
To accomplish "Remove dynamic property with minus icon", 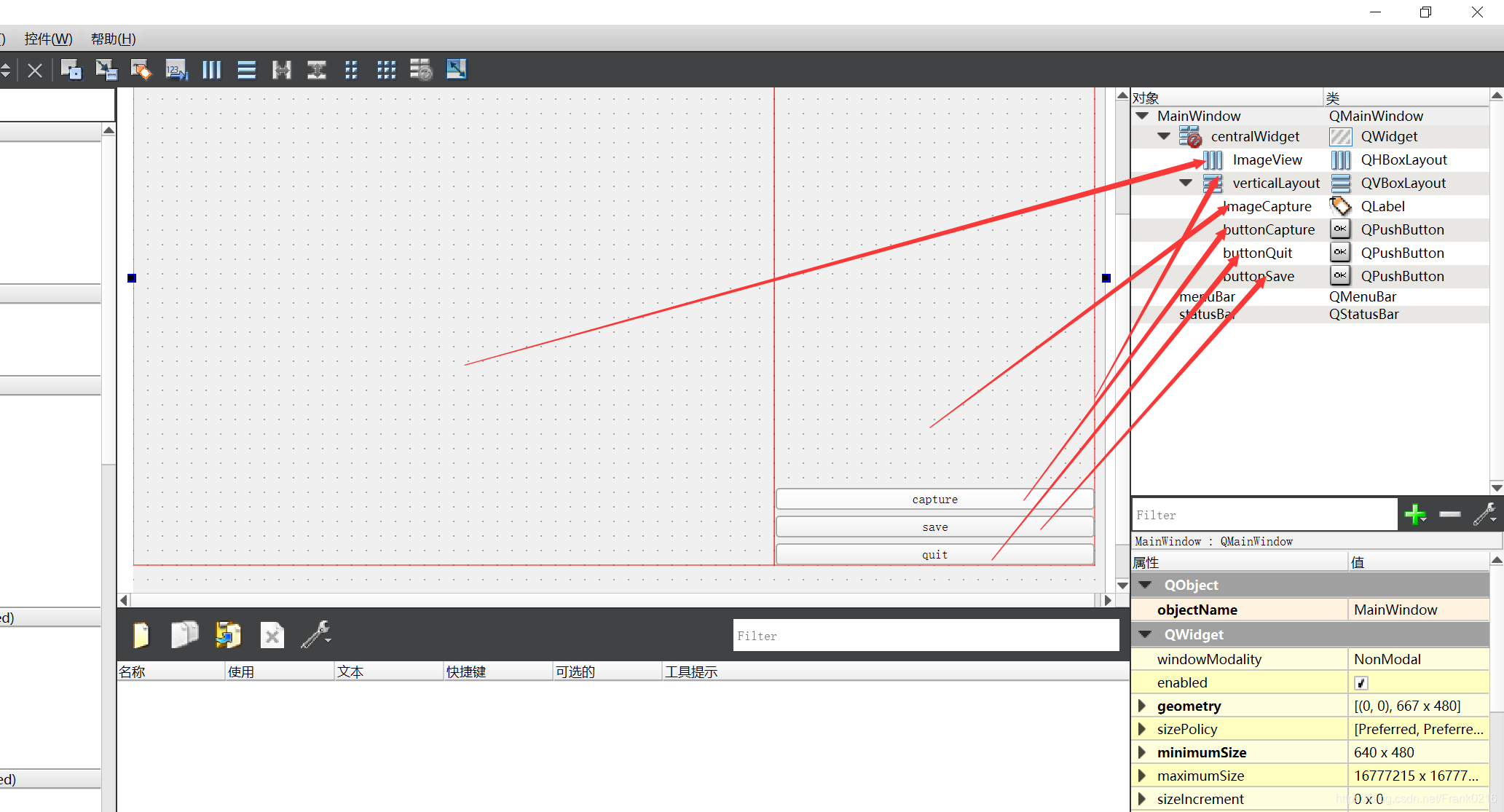I will (1450, 514).
